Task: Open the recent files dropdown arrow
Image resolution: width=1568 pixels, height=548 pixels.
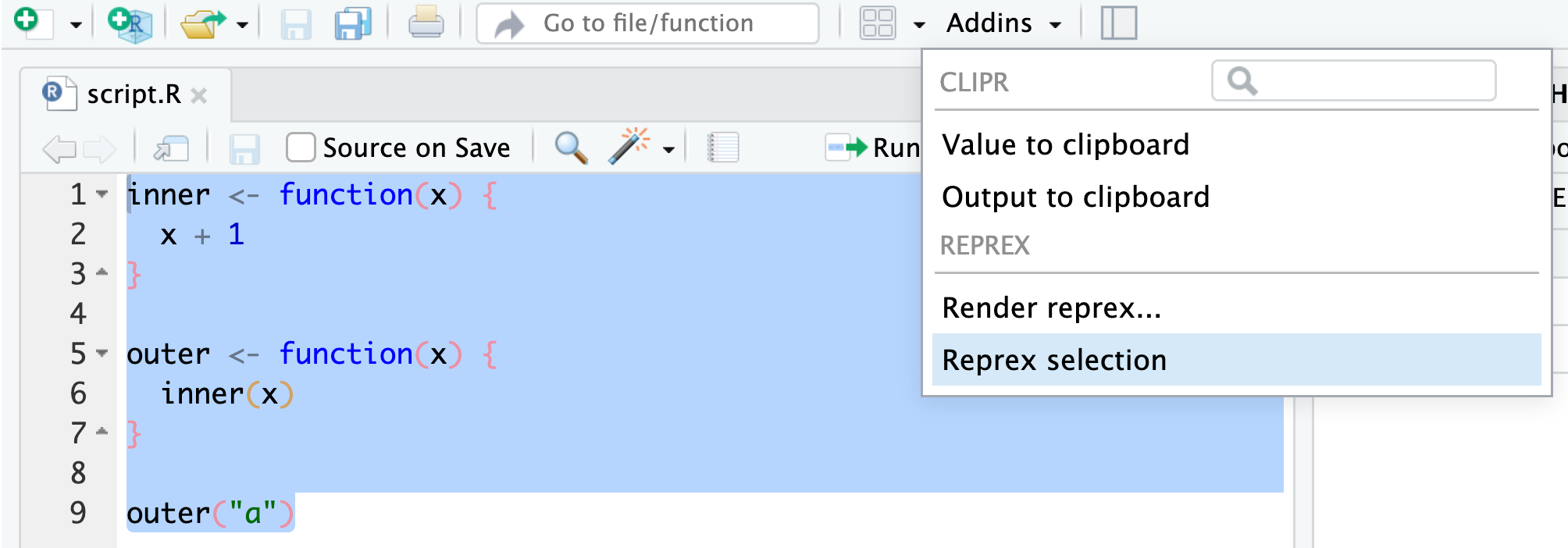Action: (x=242, y=25)
